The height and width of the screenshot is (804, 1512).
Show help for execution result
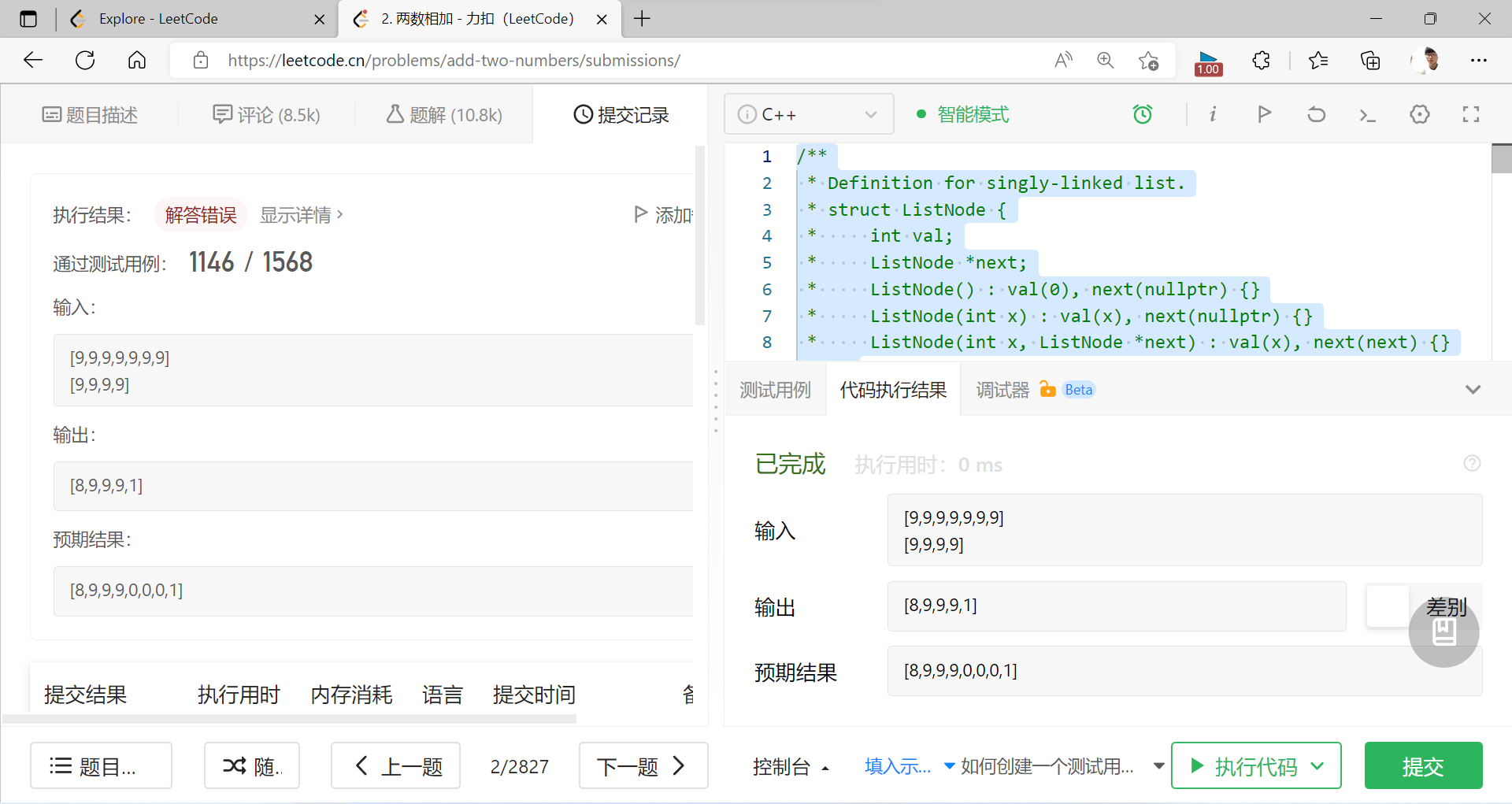pos(1472,463)
